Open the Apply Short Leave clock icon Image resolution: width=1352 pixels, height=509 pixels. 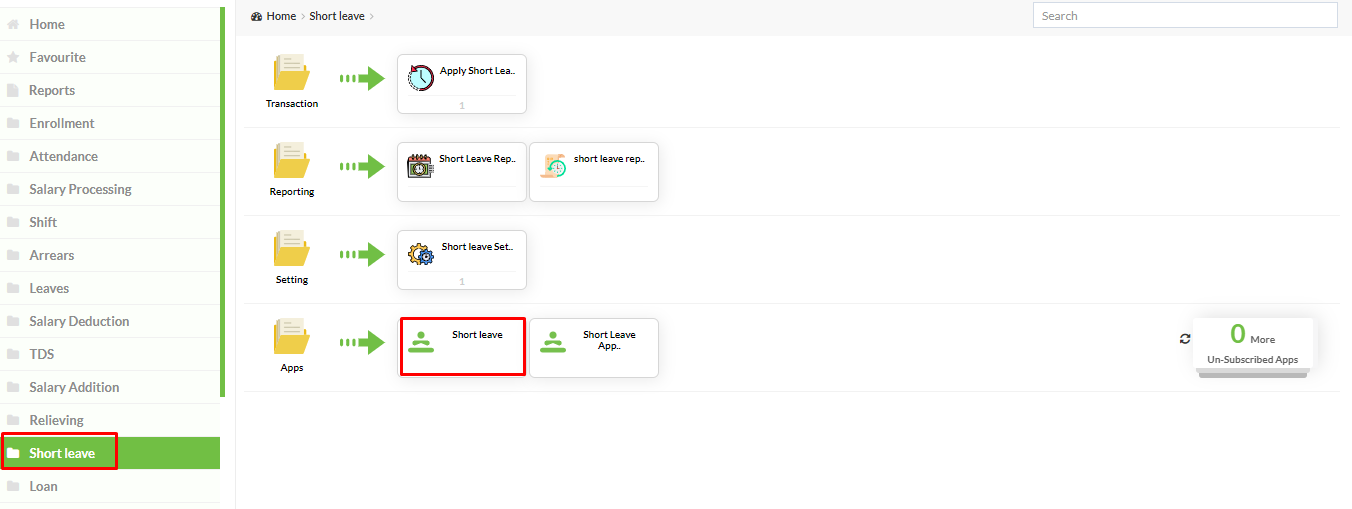pos(421,78)
